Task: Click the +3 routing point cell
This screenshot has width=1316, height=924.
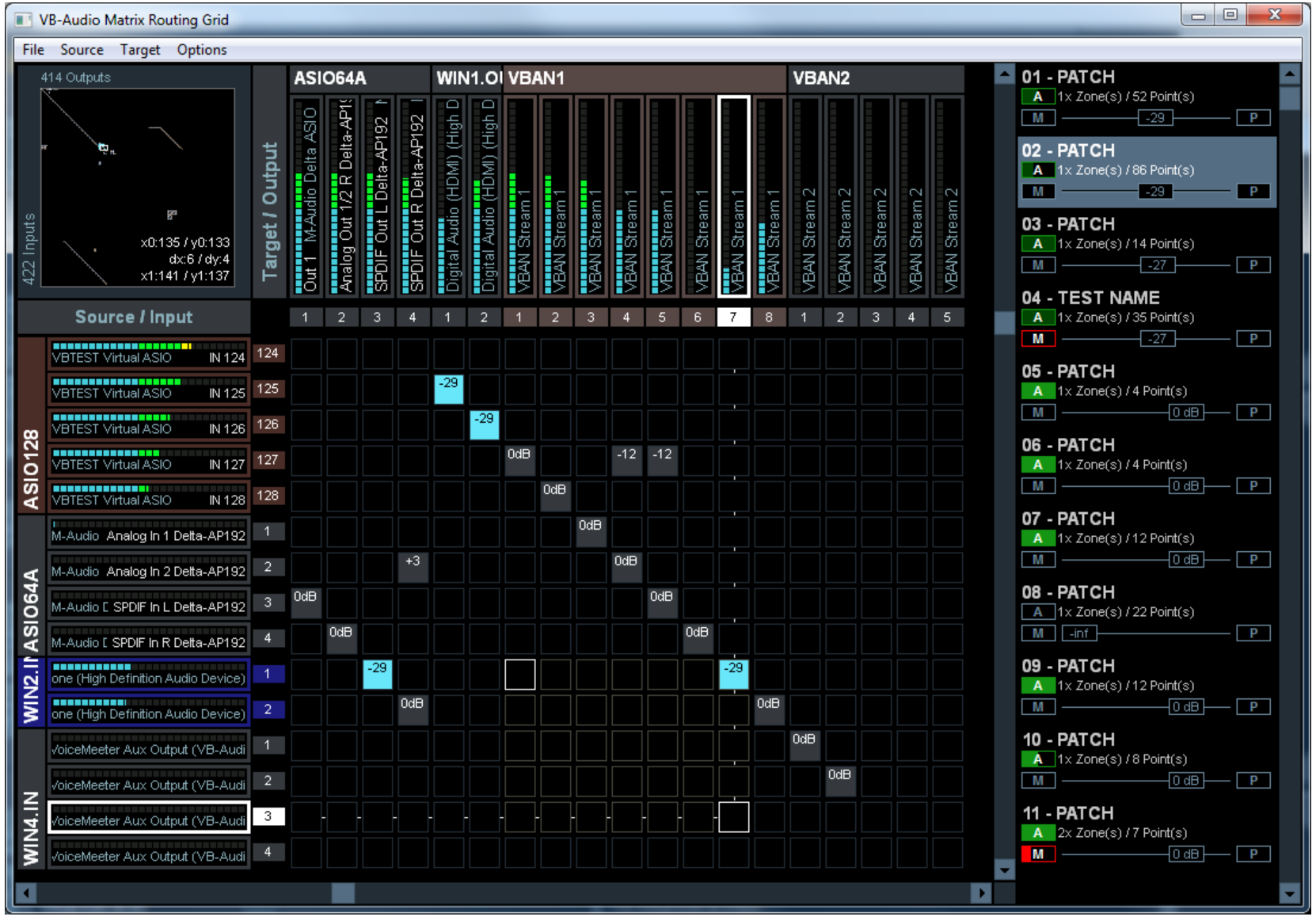Action: click(413, 567)
